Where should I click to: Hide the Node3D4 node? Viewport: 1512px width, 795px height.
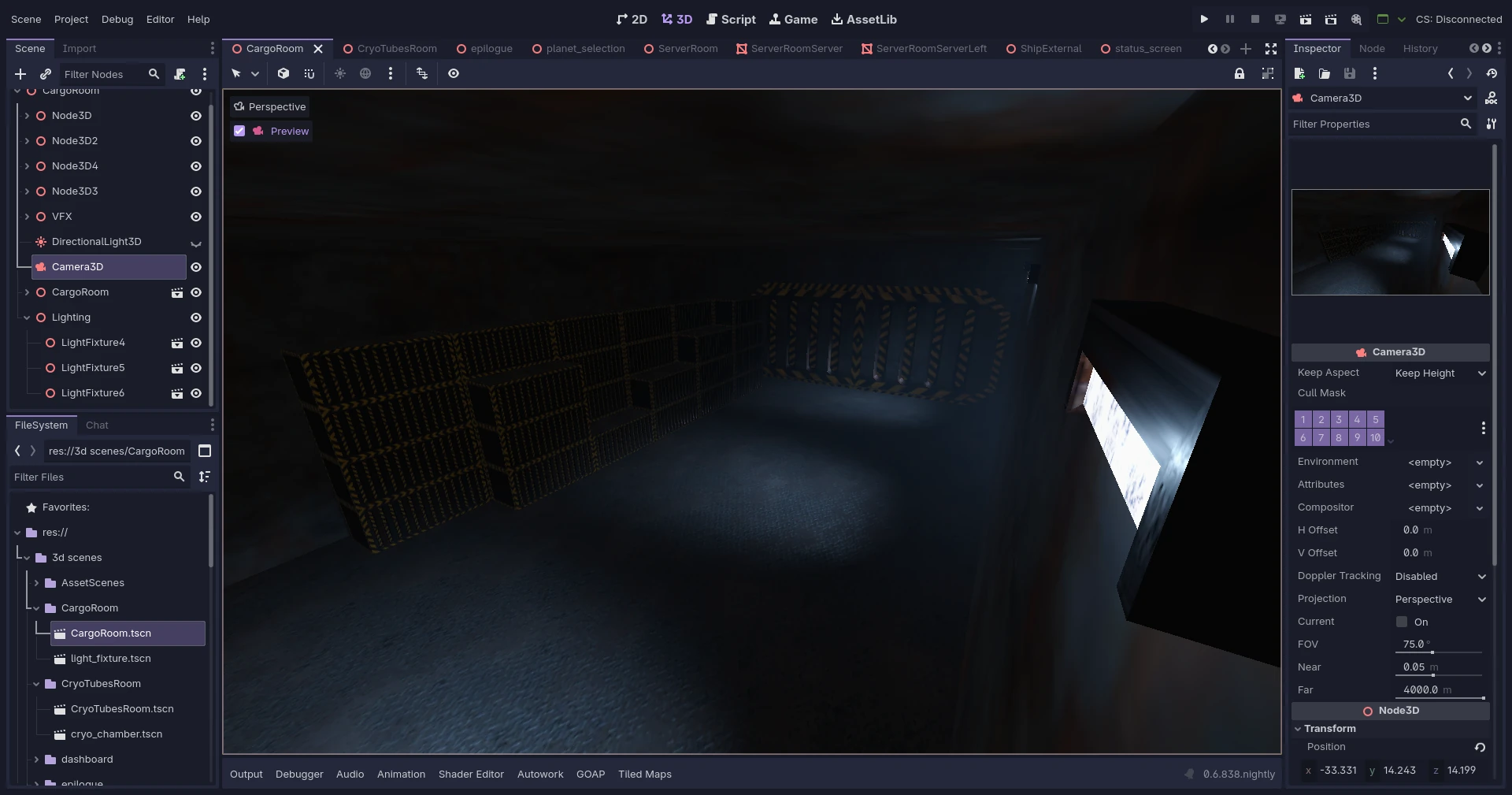point(196,166)
